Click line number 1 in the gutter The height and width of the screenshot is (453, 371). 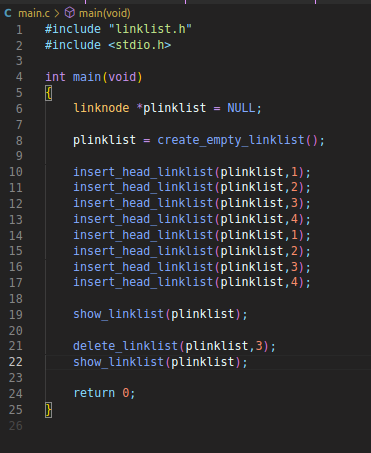19,30
